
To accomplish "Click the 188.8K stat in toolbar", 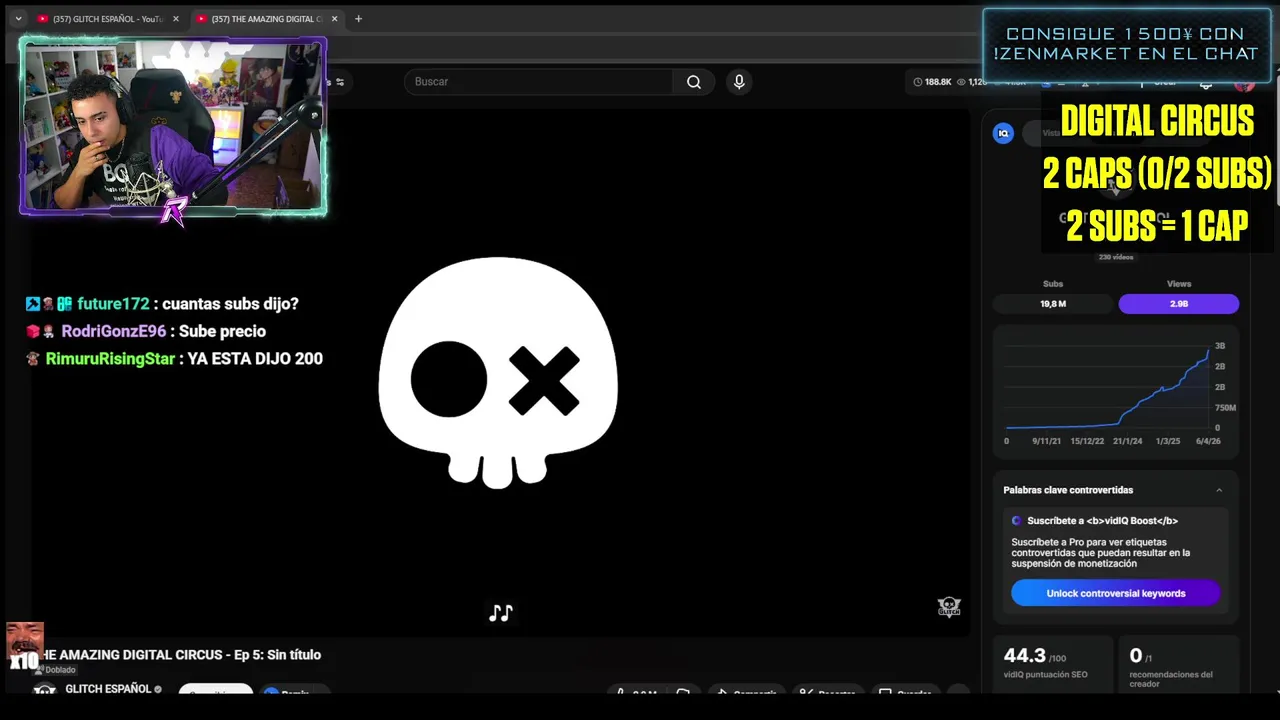I will 932,82.
